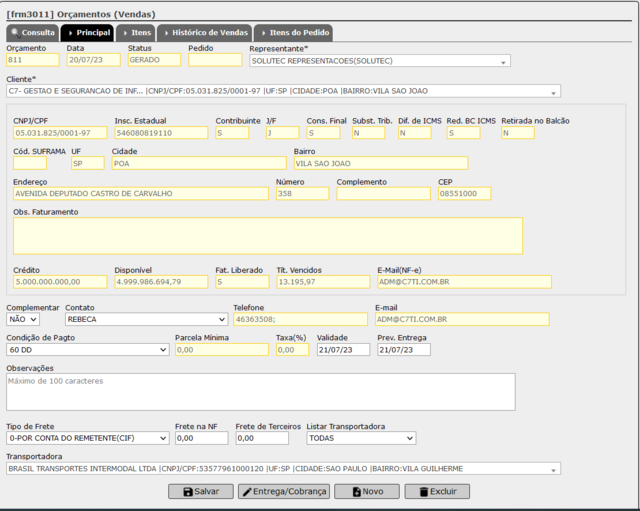Click the Telefone field 46363508
This screenshot has width=640, height=511.
pos(300,319)
